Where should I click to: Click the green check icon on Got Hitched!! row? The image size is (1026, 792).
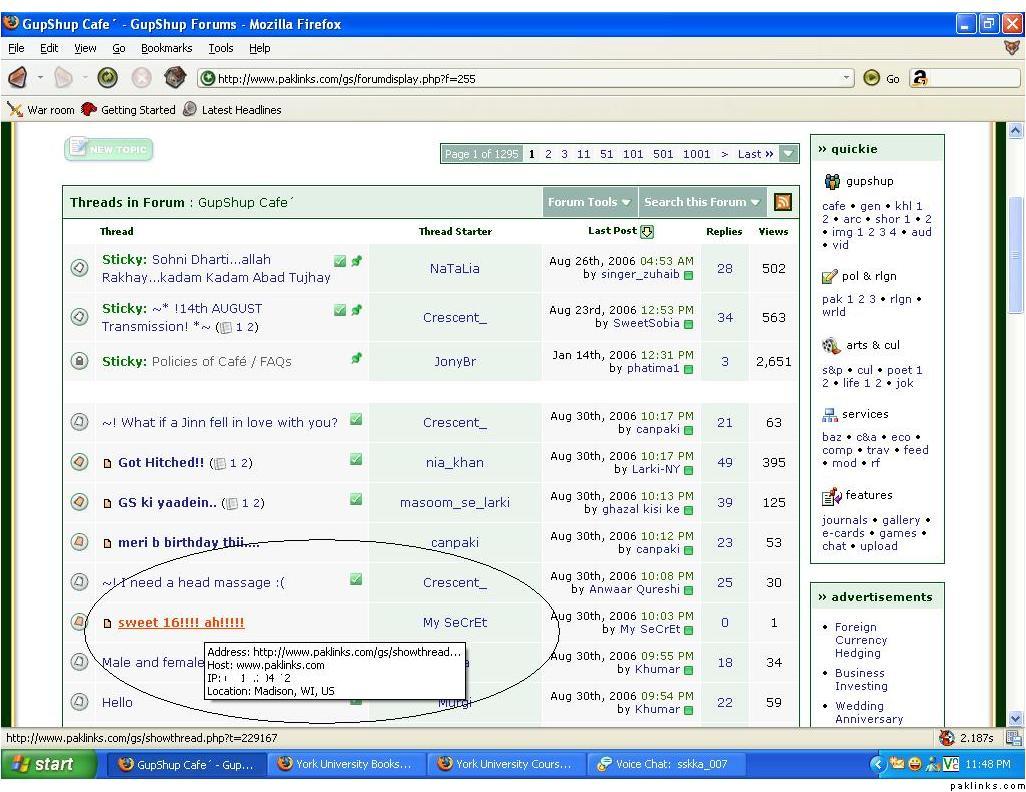click(x=356, y=460)
